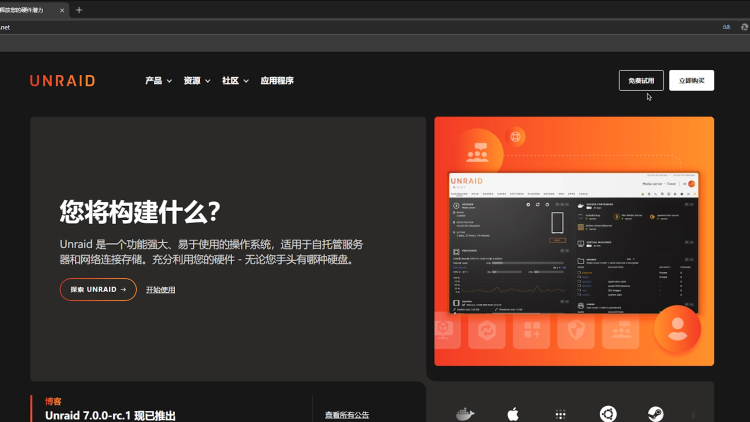This screenshot has height=422, width=750.
Task: Click the UNRAID logo in header
Action: 62,80
